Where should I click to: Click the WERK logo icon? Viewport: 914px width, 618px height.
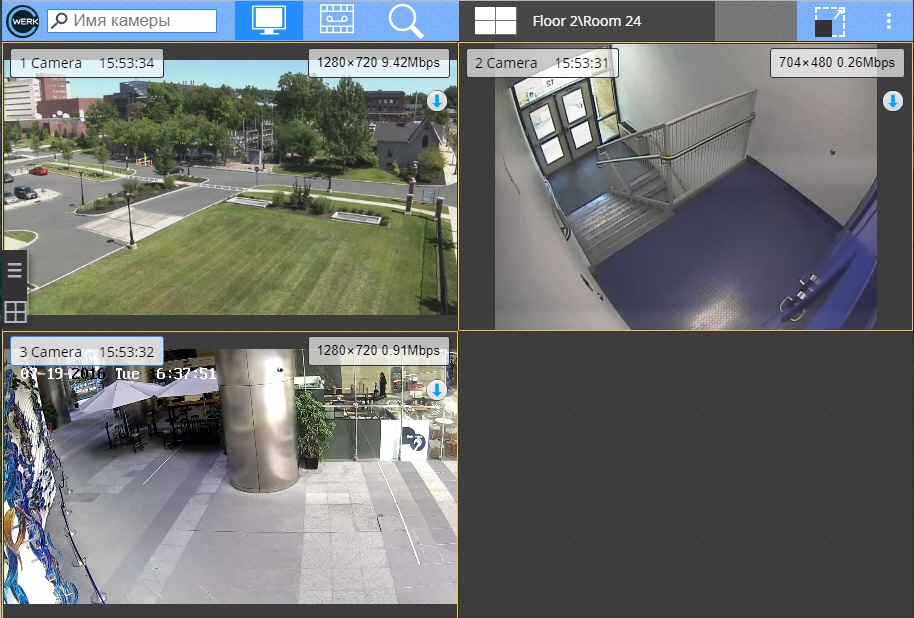click(22, 21)
